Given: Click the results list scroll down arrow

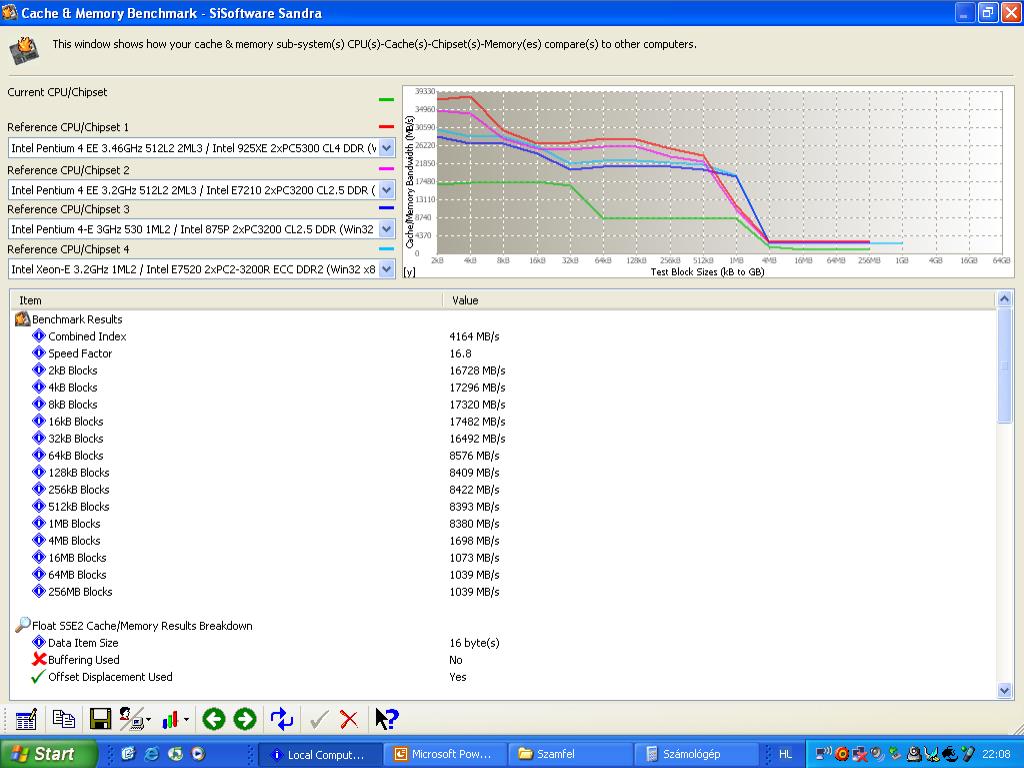Looking at the screenshot, I should [1005, 691].
